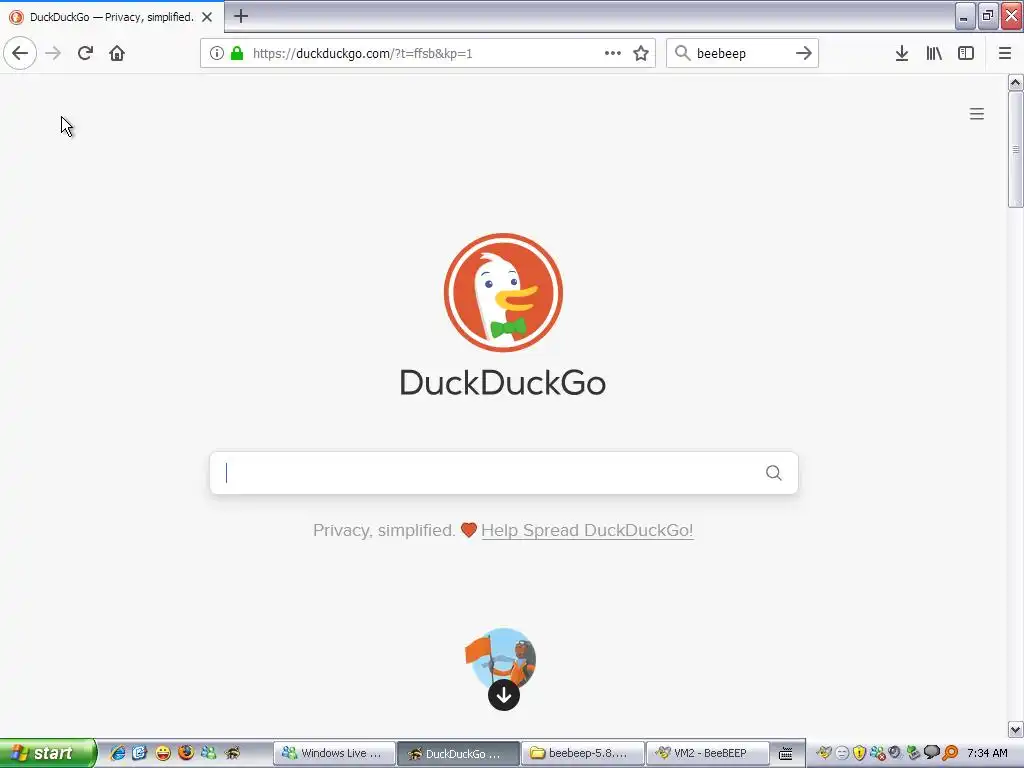Click the Messenger tray icon with red badge
The width and height of the screenshot is (1024, 768).
click(878, 753)
